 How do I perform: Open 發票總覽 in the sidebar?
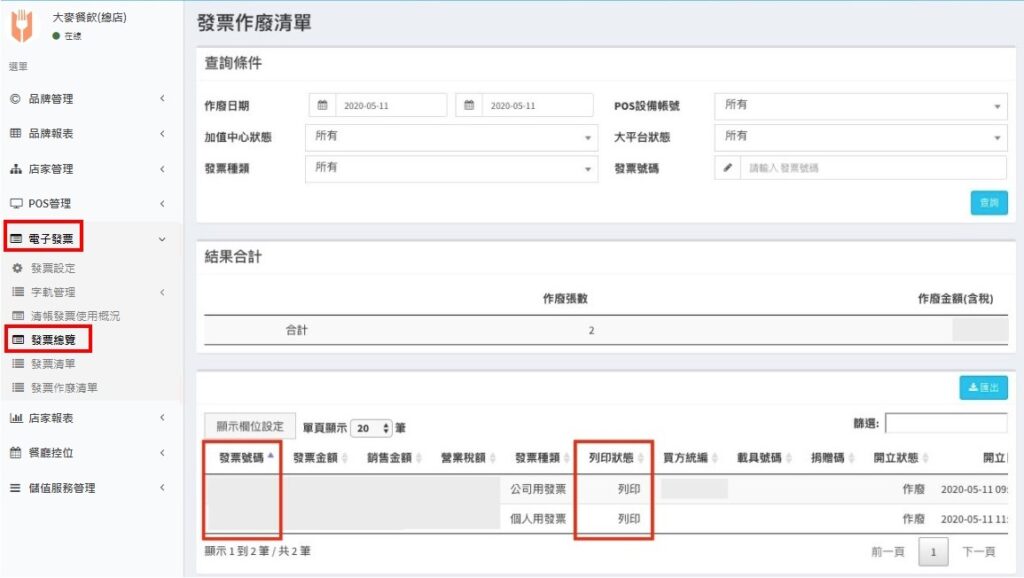[52, 340]
